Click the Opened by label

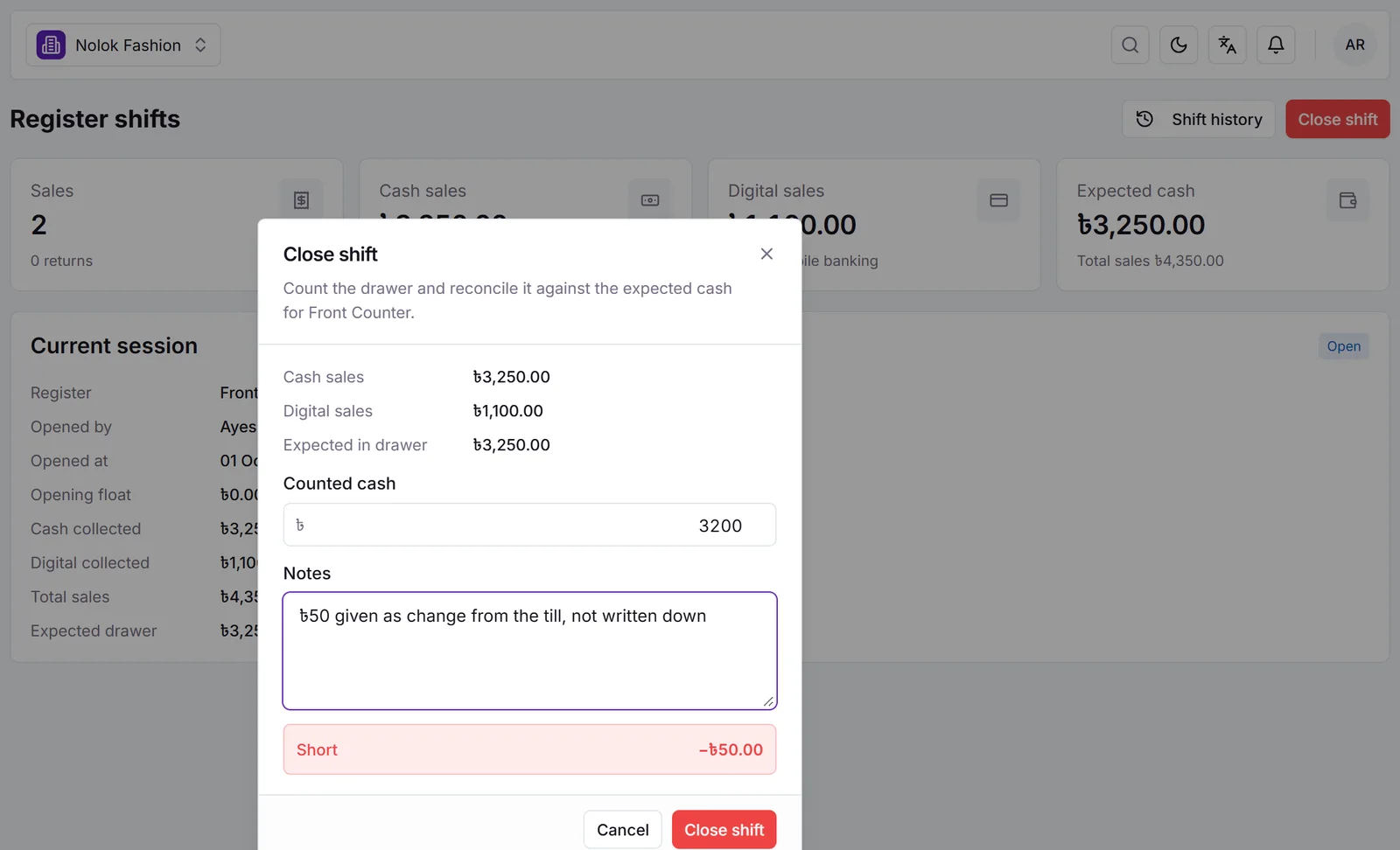pos(71,427)
